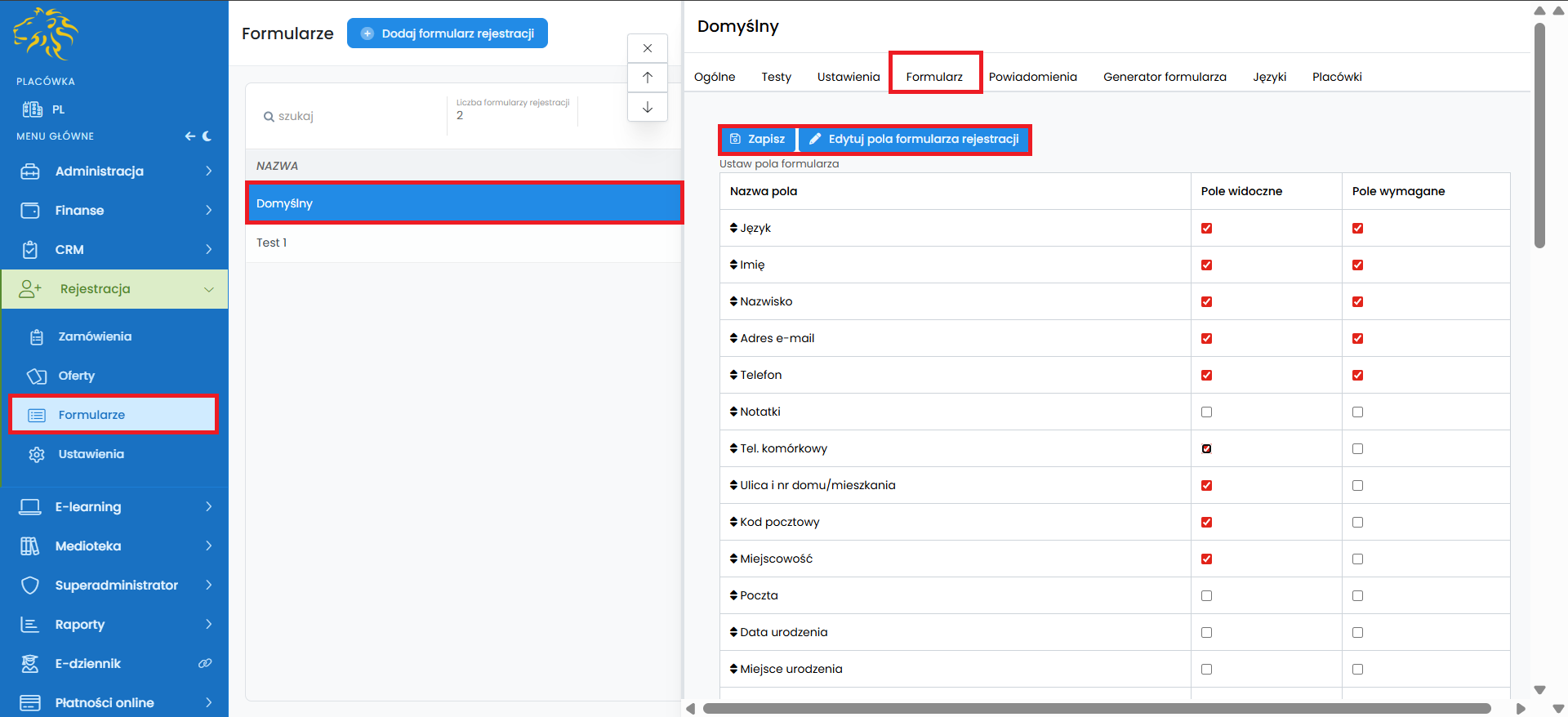Expand the Finanse menu section
Screen dimensions: 1568x717
(x=114, y=210)
